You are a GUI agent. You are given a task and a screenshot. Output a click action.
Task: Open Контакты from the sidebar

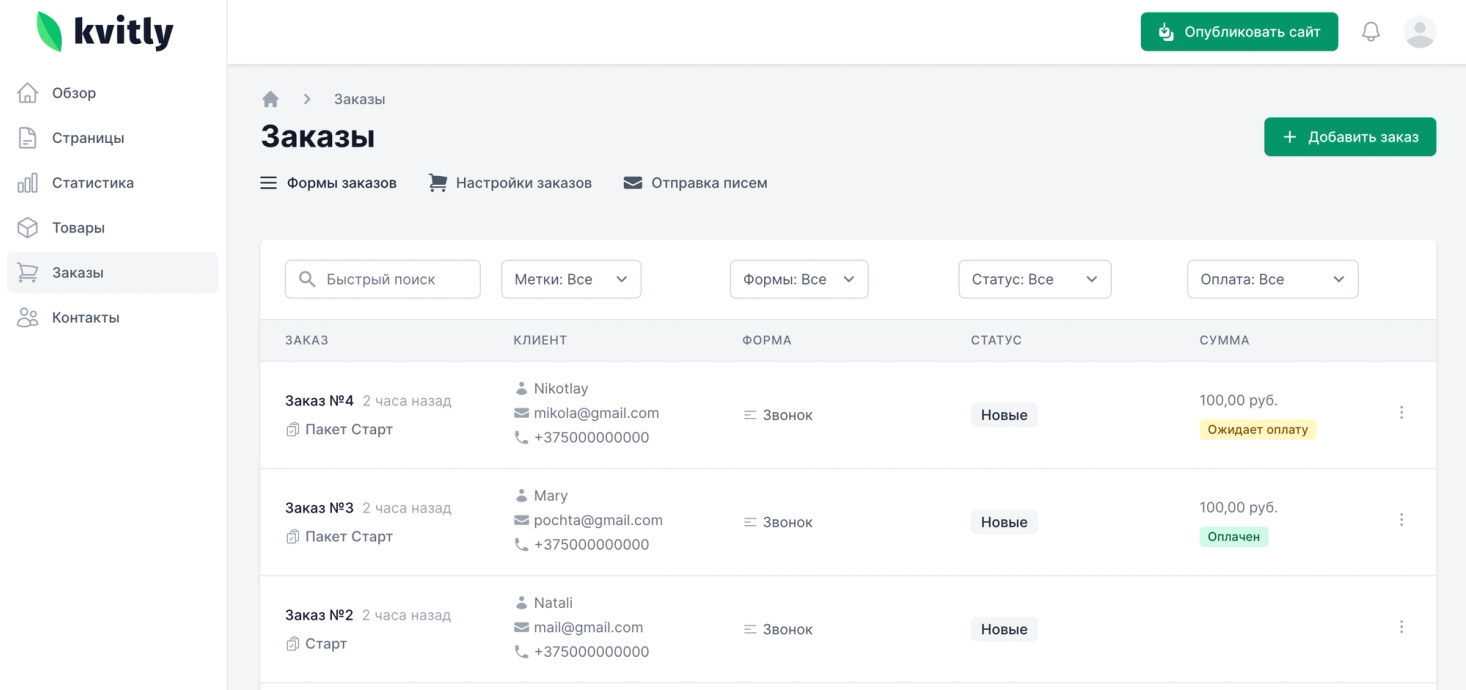(85, 318)
